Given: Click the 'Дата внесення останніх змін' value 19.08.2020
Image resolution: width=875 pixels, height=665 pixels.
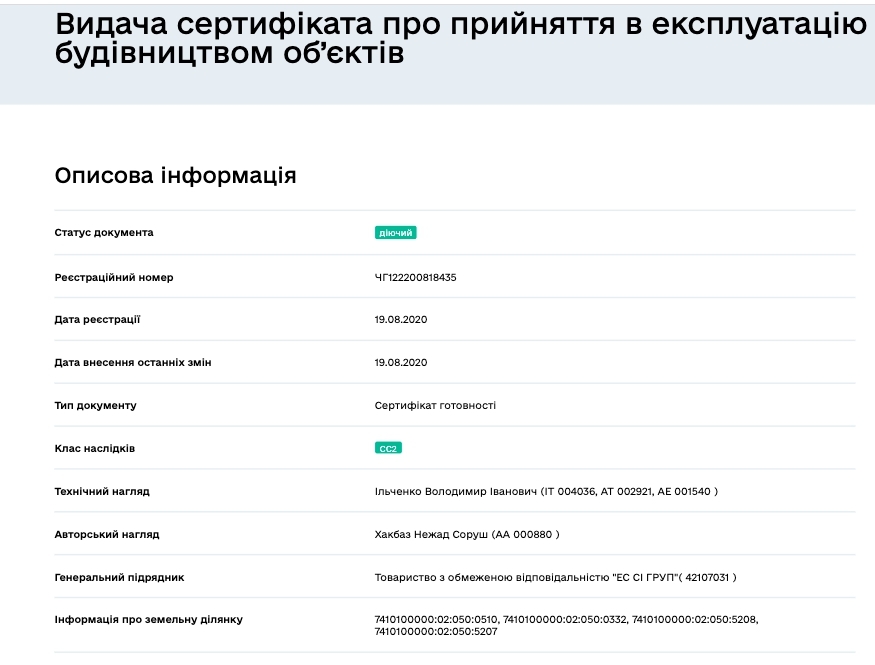Looking at the screenshot, I should (401, 363).
